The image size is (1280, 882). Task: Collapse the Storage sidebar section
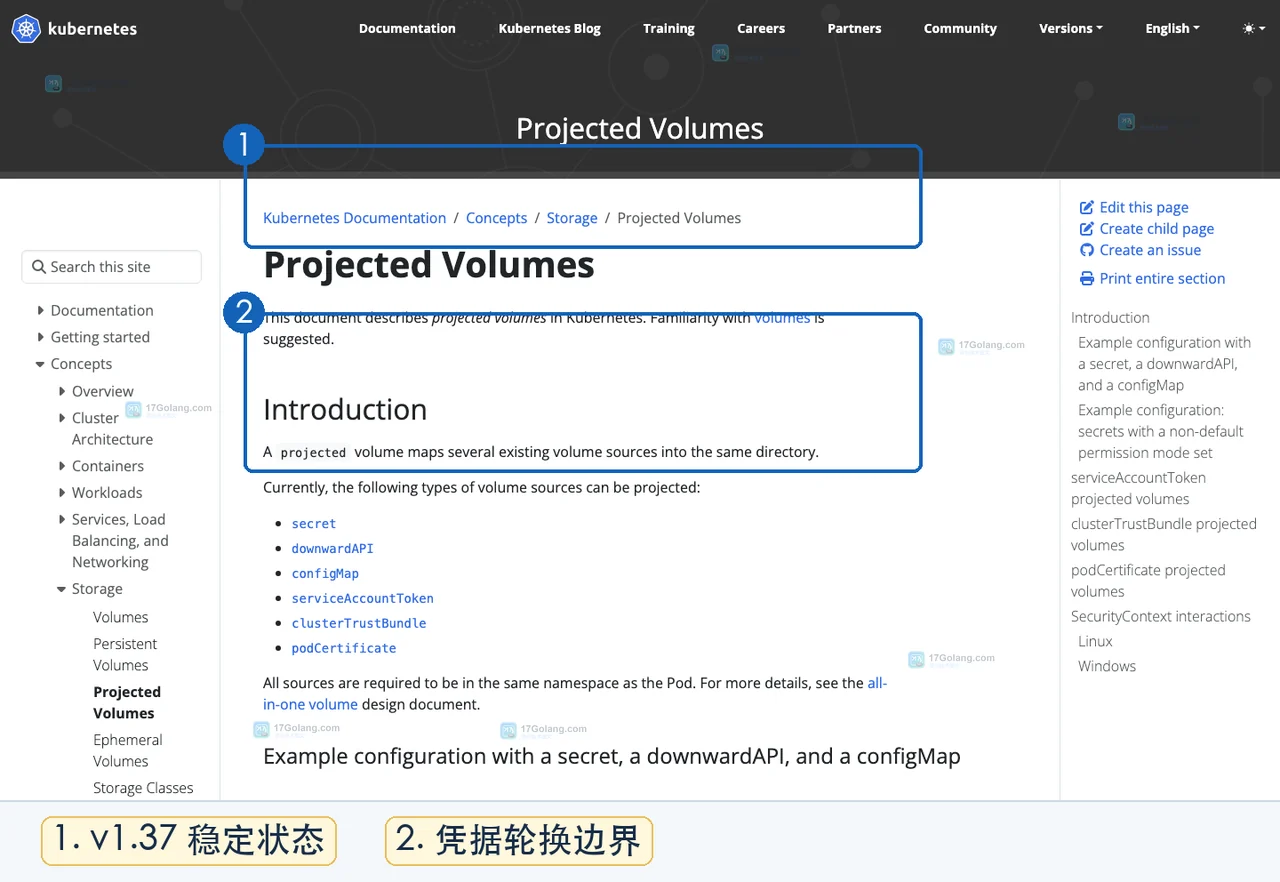(62, 589)
